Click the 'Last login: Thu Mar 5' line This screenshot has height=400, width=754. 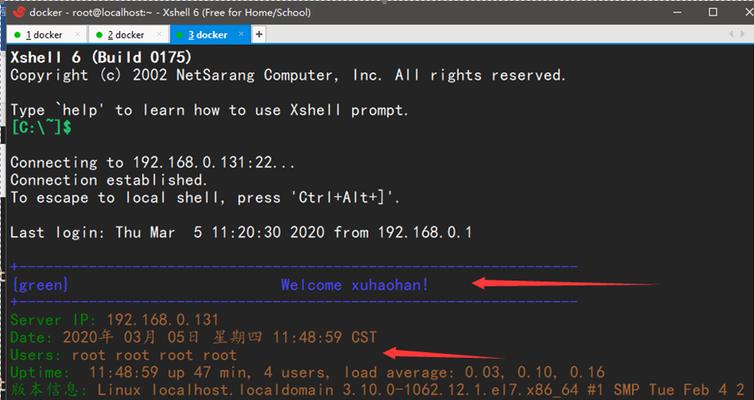[x=241, y=233]
